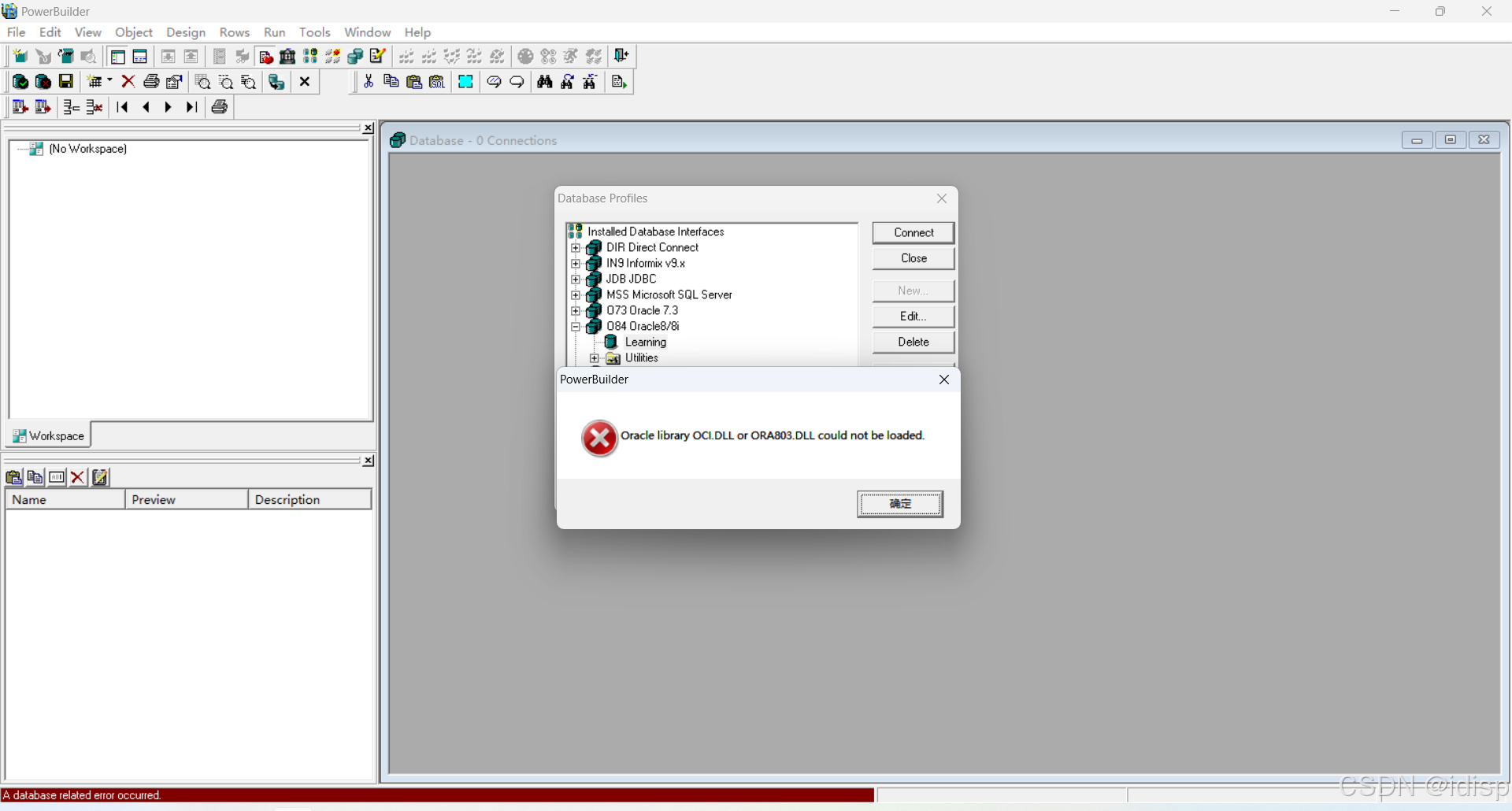Click the Create table grid icon

click(x=95, y=82)
